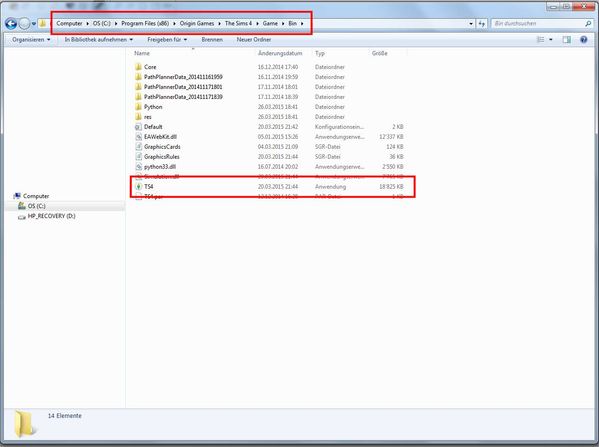Open the Organisieren dropdown menu
599x447 pixels.
[x=31, y=39]
